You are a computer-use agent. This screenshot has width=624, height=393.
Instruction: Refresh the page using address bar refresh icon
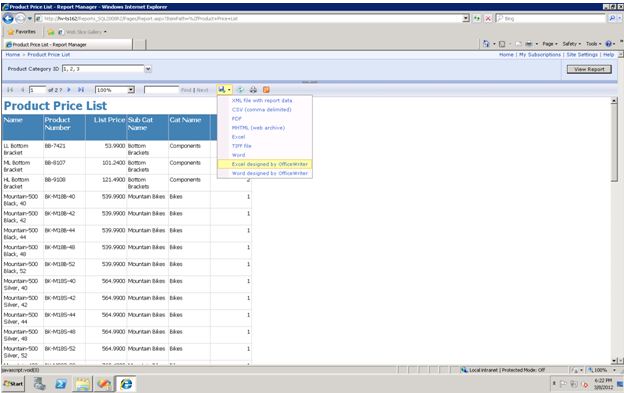[477, 19]
